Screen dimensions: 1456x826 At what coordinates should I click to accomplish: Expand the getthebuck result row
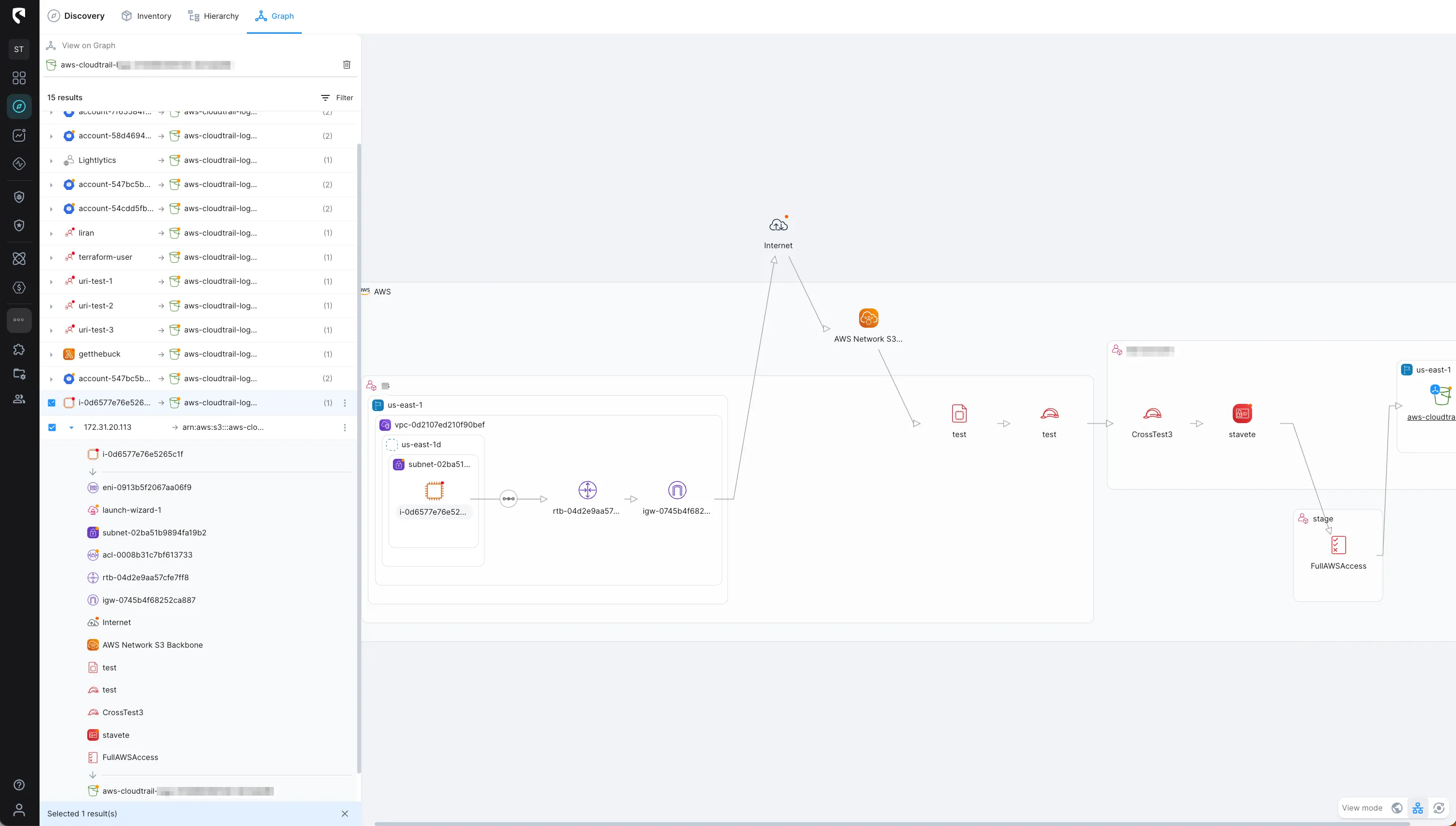point(51,355)
